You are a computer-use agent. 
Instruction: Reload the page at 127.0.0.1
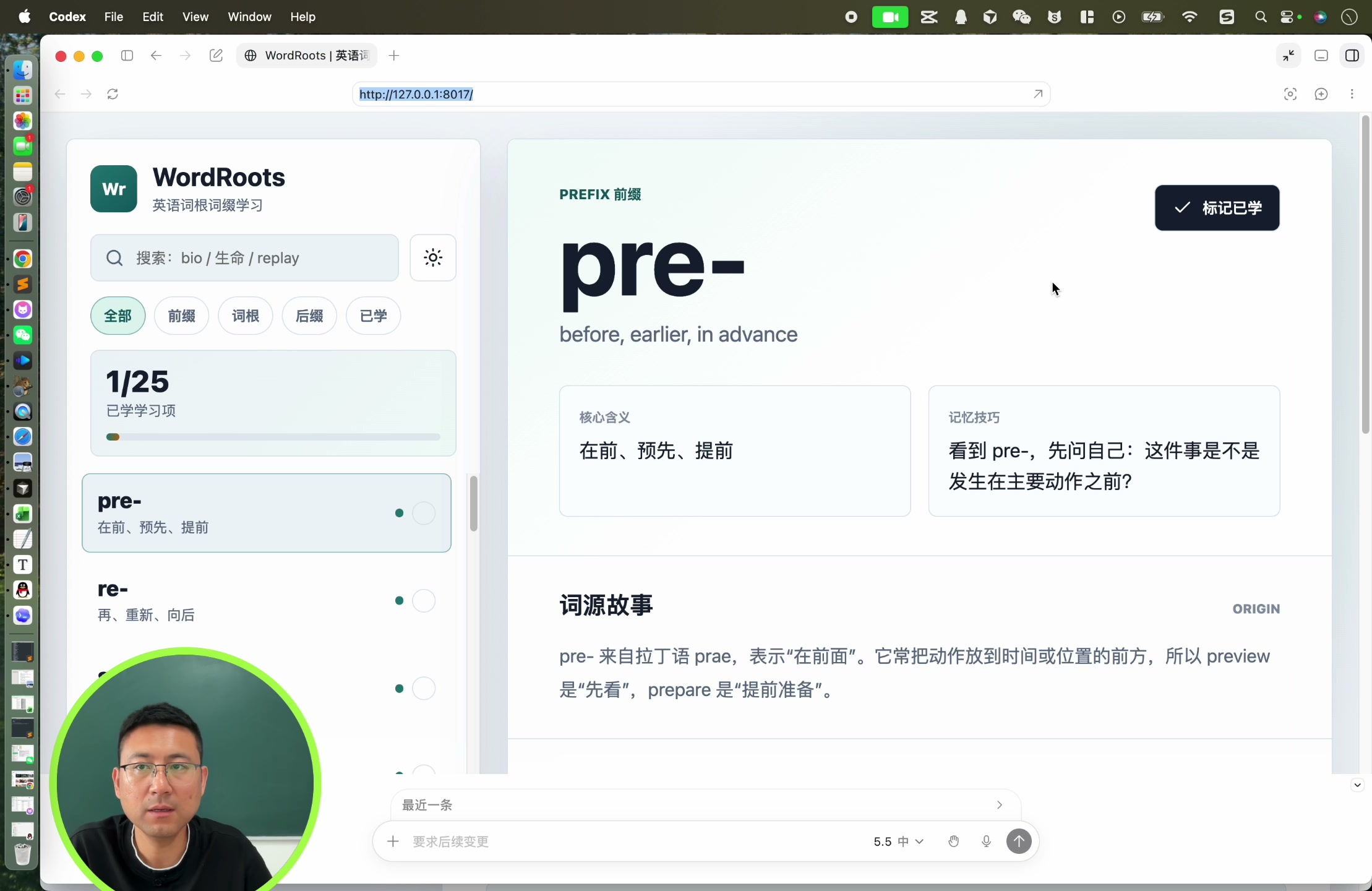click(x=113, y=94)
